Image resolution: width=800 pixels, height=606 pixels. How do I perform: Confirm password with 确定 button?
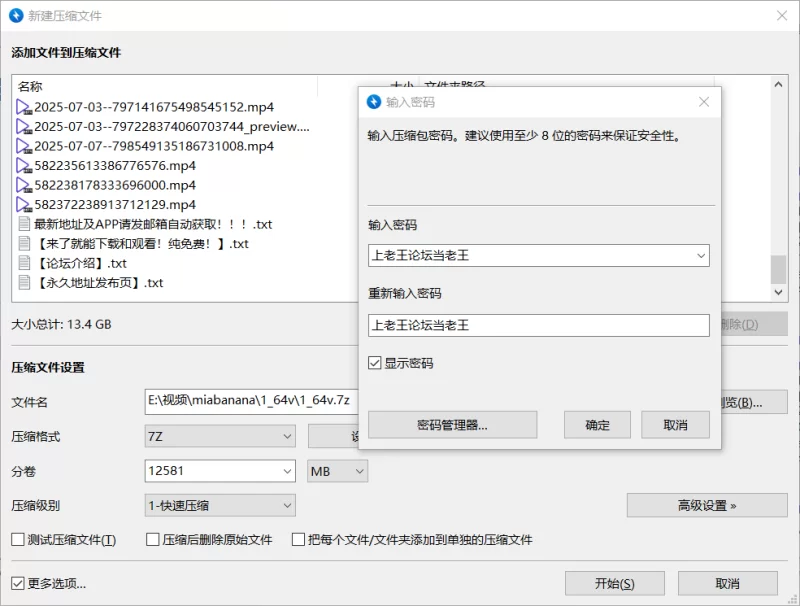point(597,425)
